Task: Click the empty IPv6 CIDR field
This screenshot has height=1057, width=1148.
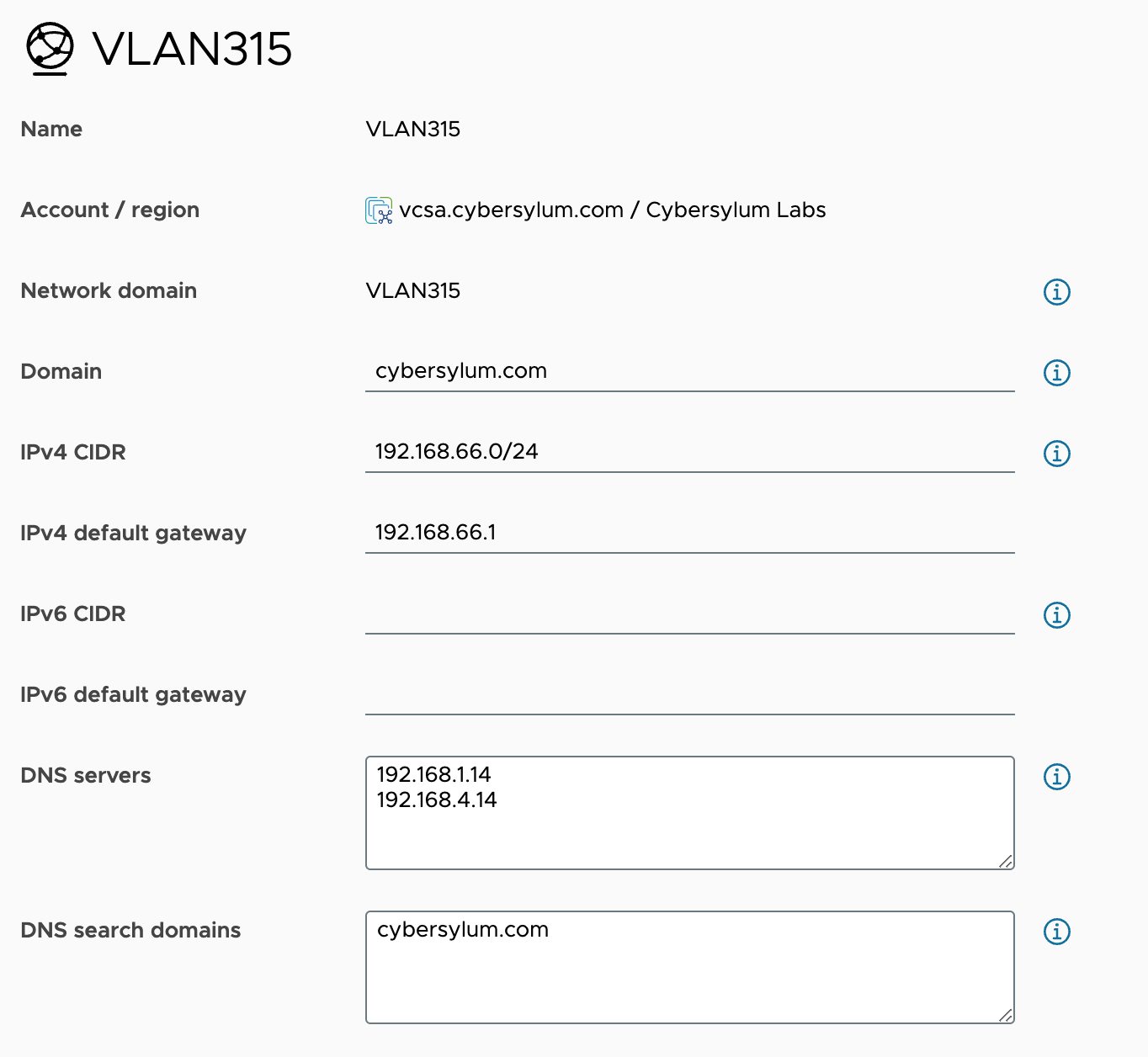Action: (689, 613)
